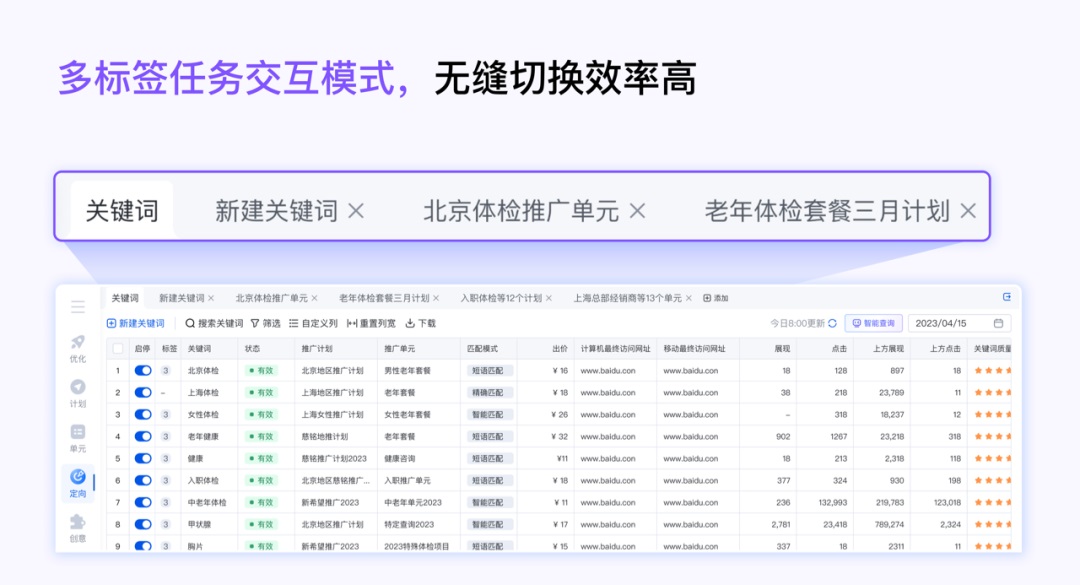Toggle off the switch for 北京体检 row
1080x585 pixels.
coord(143,371)
